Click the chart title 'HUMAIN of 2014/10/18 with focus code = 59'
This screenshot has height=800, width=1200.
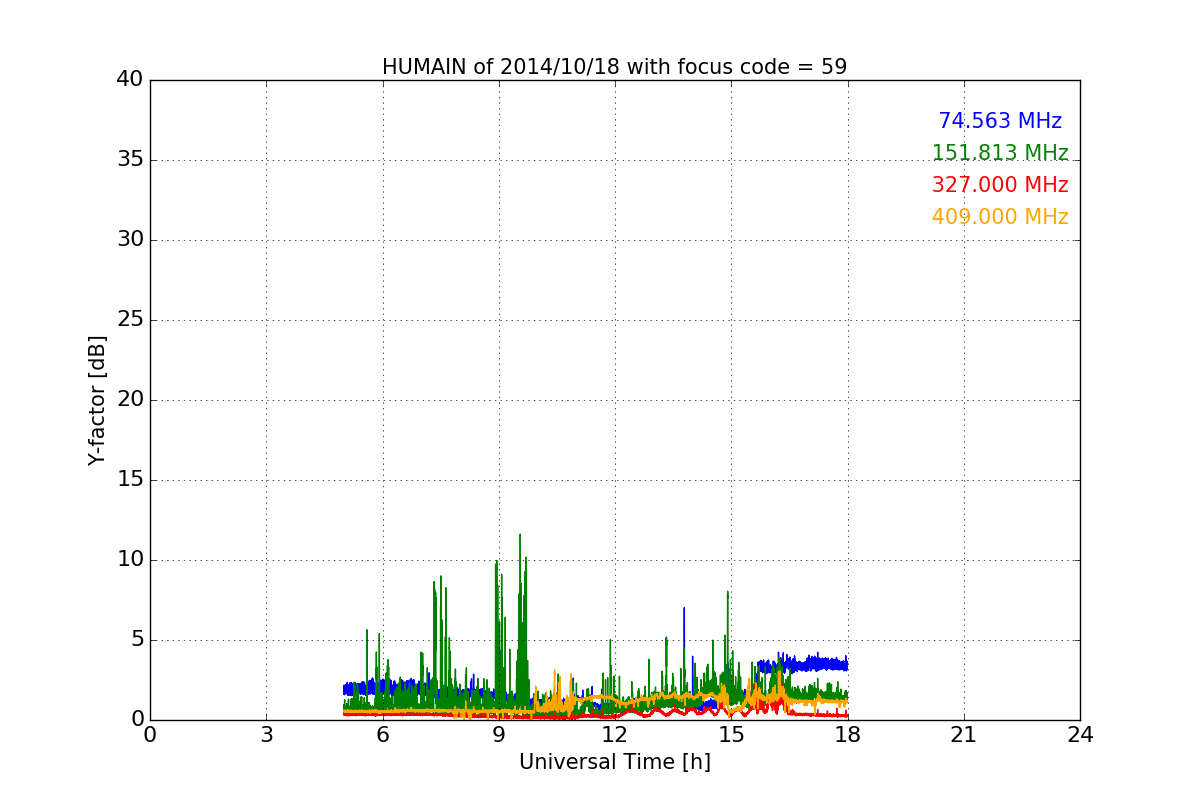614,67
